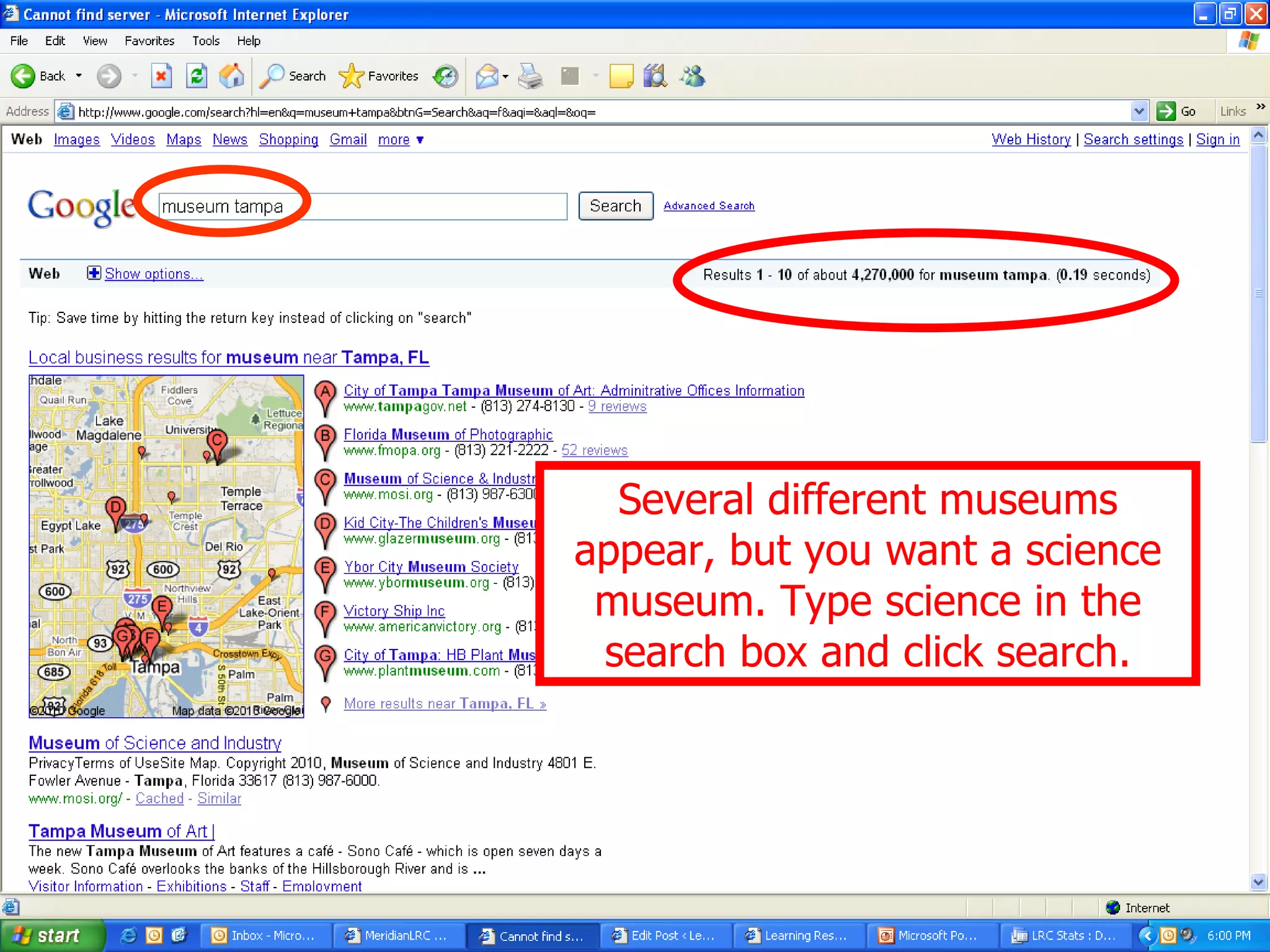This screenshot has width=1270, height=952.
Task: Open Search settings link
Action: pyautogui.click(x=1133, y=140)
